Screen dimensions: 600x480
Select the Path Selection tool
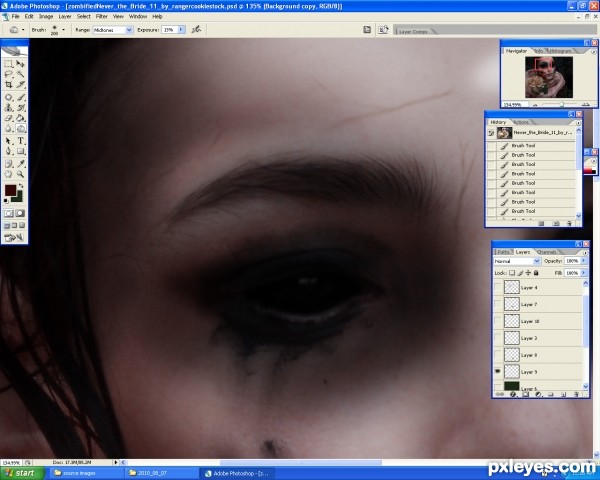click(8, 141)
